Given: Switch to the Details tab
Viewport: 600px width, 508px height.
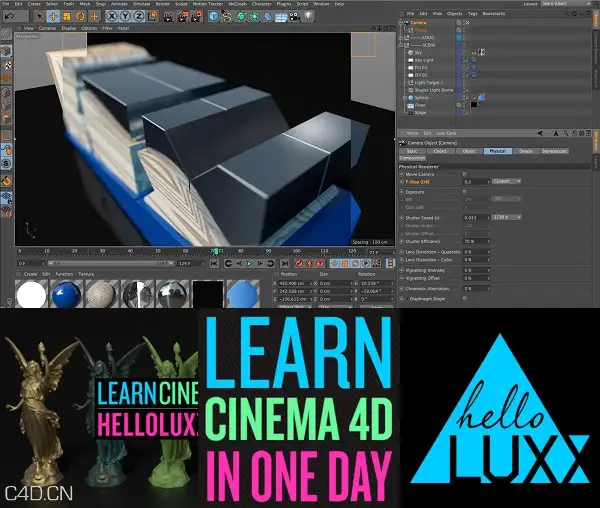Looking at the screenshot, I should click(526, 151).
